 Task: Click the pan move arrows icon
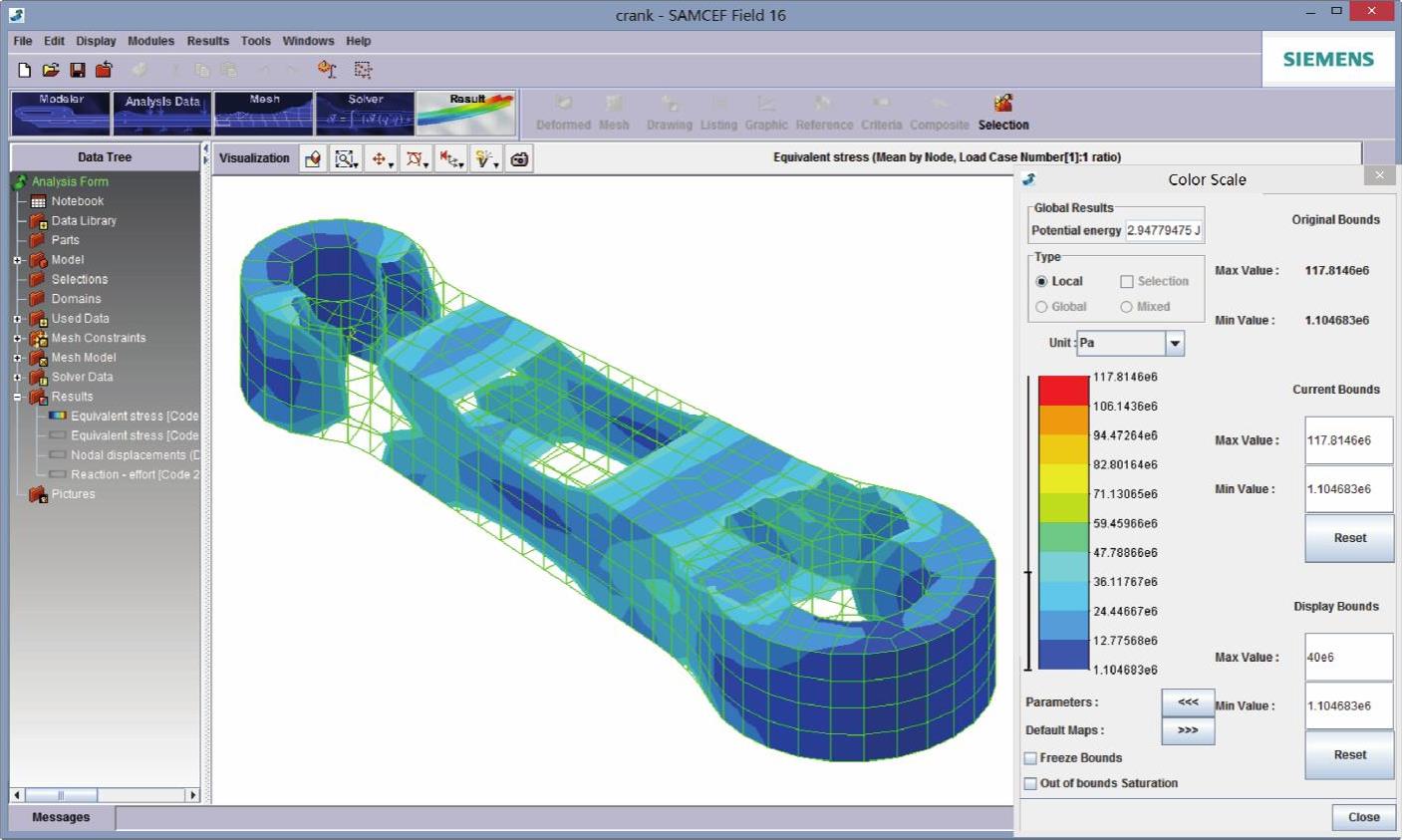[380, 158]
